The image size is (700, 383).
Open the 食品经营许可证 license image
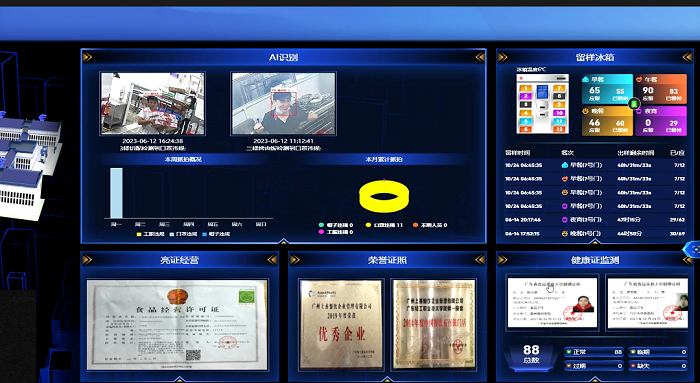click(177, 325)
